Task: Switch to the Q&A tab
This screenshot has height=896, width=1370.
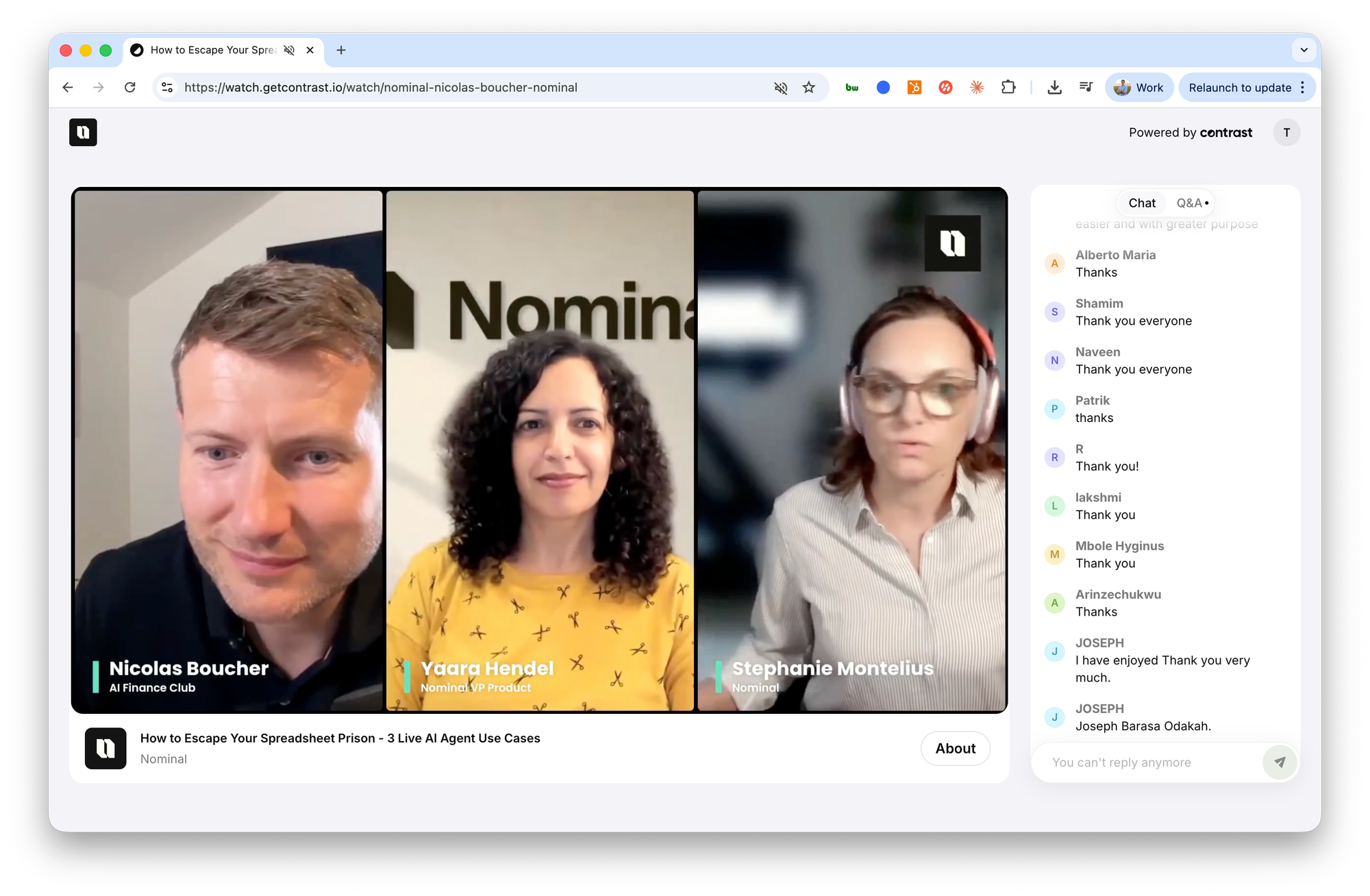Action: coord(1192,203)
